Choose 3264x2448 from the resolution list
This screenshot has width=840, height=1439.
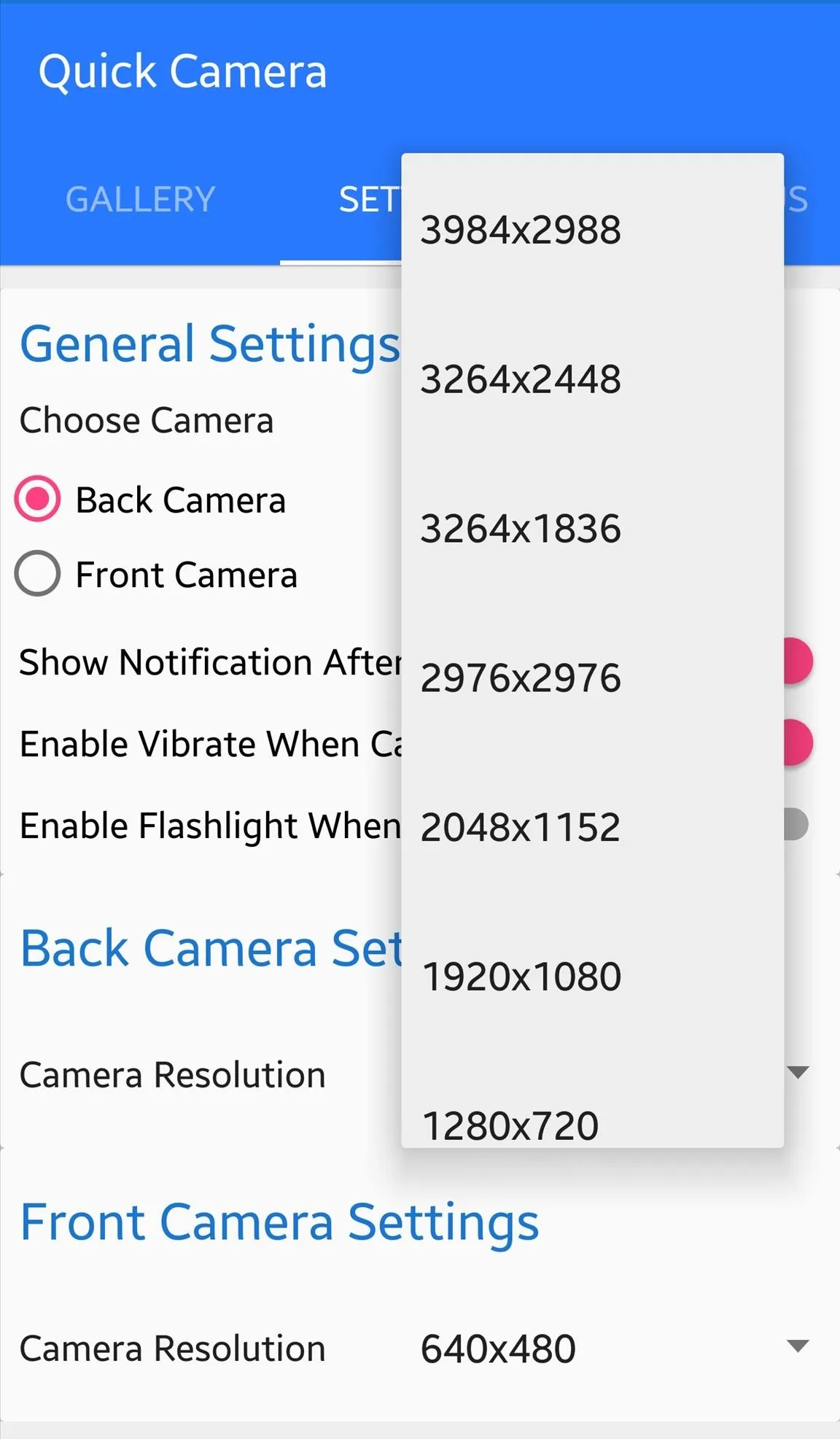click(x=592, y=379)
